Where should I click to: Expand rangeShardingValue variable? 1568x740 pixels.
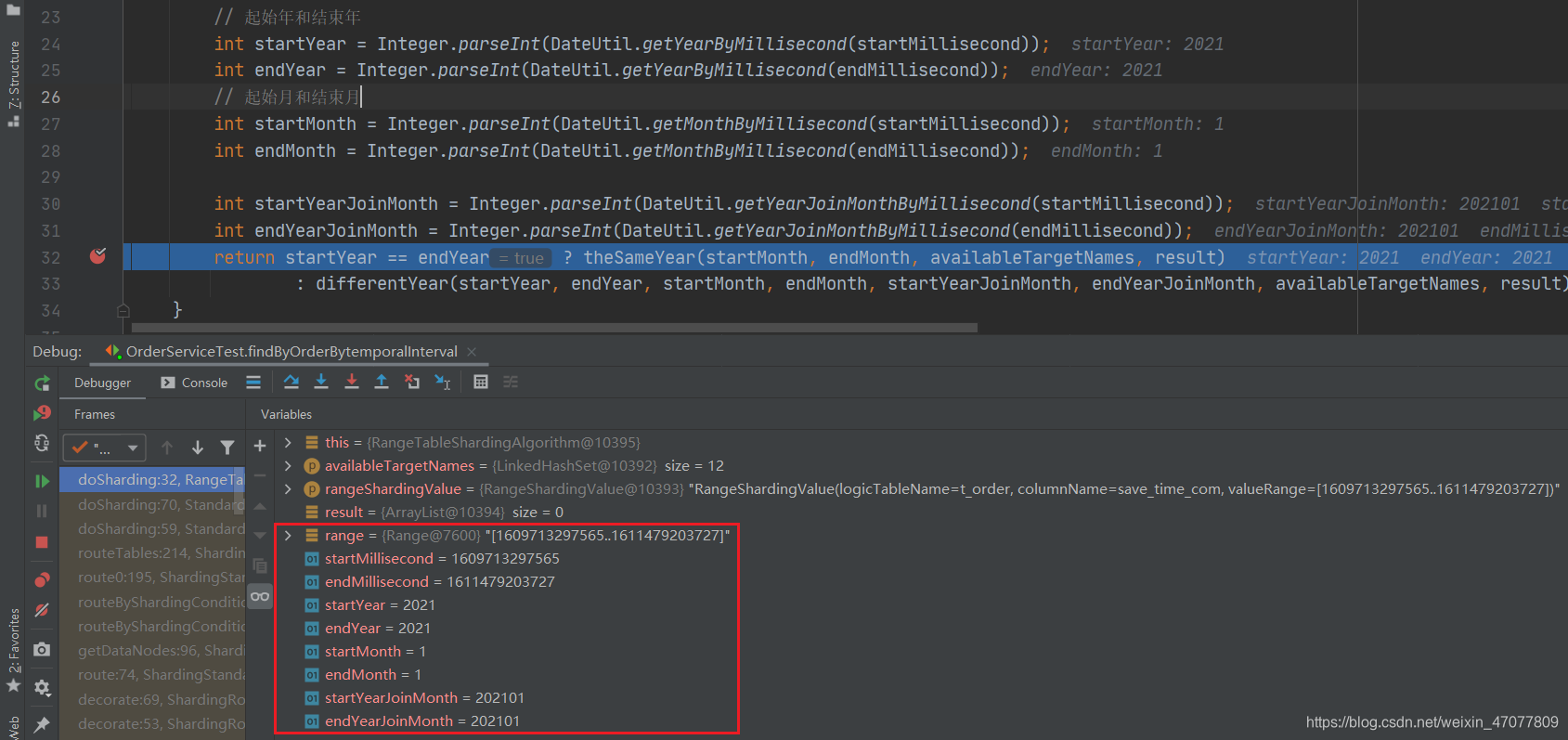[x=288, y=489]
